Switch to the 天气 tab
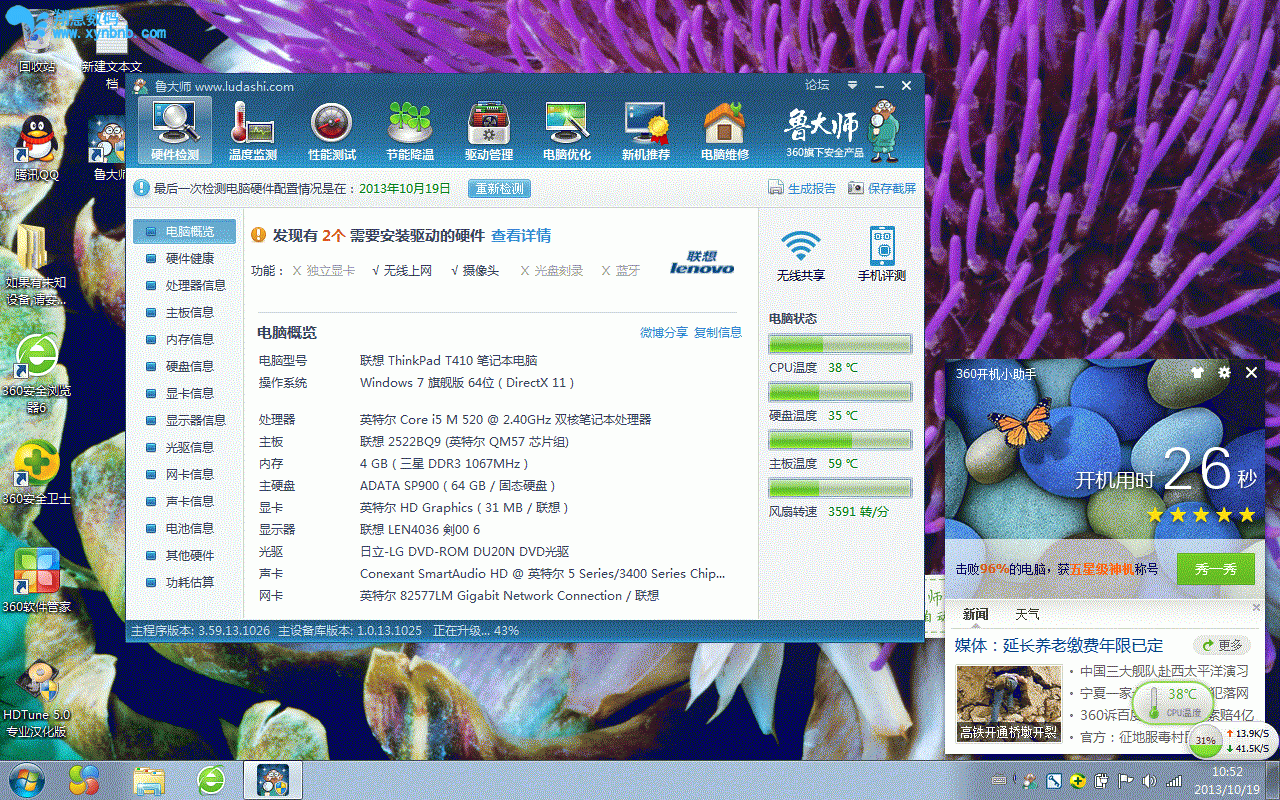Viewport: 1280px width, 800px height. [1027, 614]
